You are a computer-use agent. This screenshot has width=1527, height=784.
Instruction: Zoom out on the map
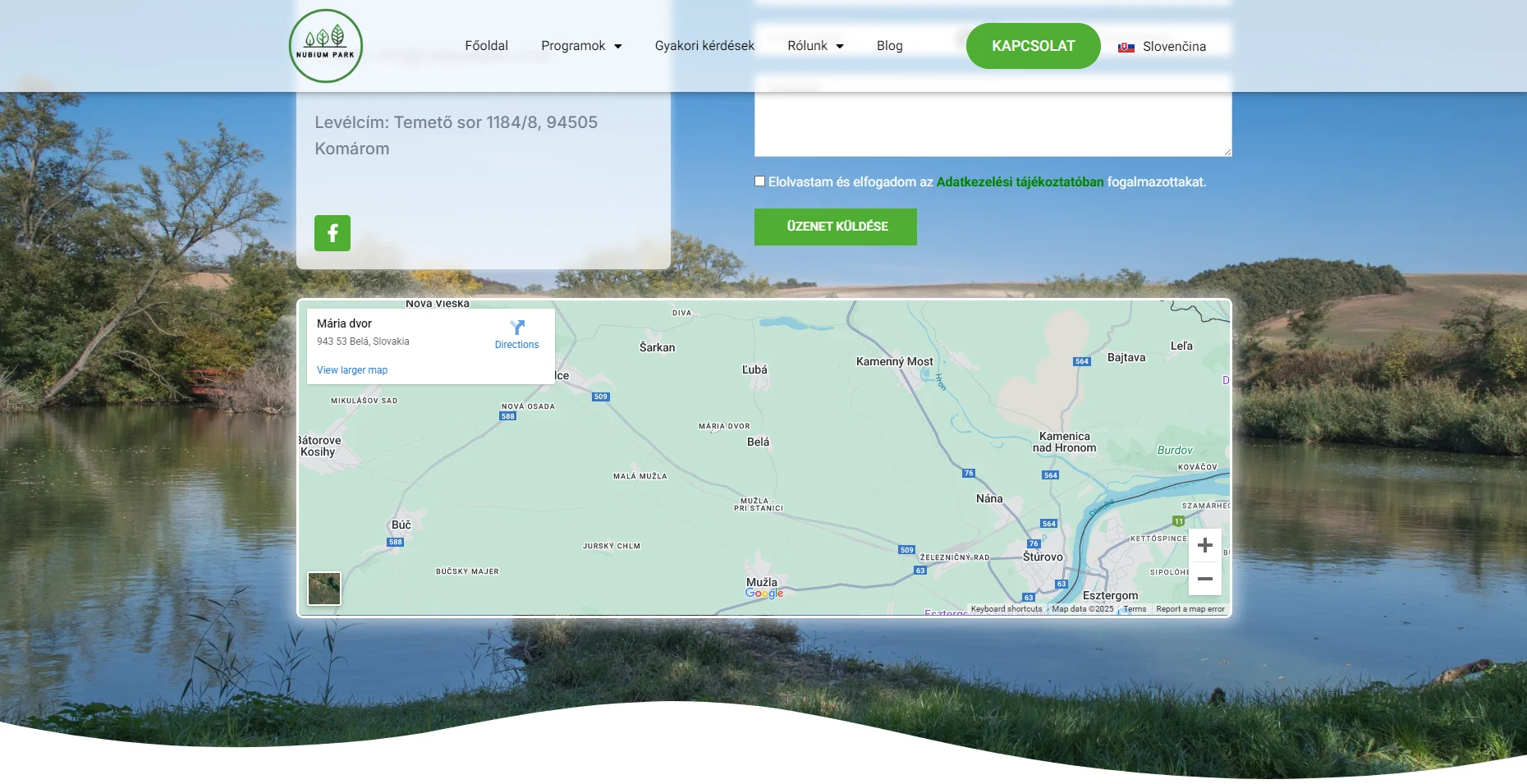[x=1204, y=579]
